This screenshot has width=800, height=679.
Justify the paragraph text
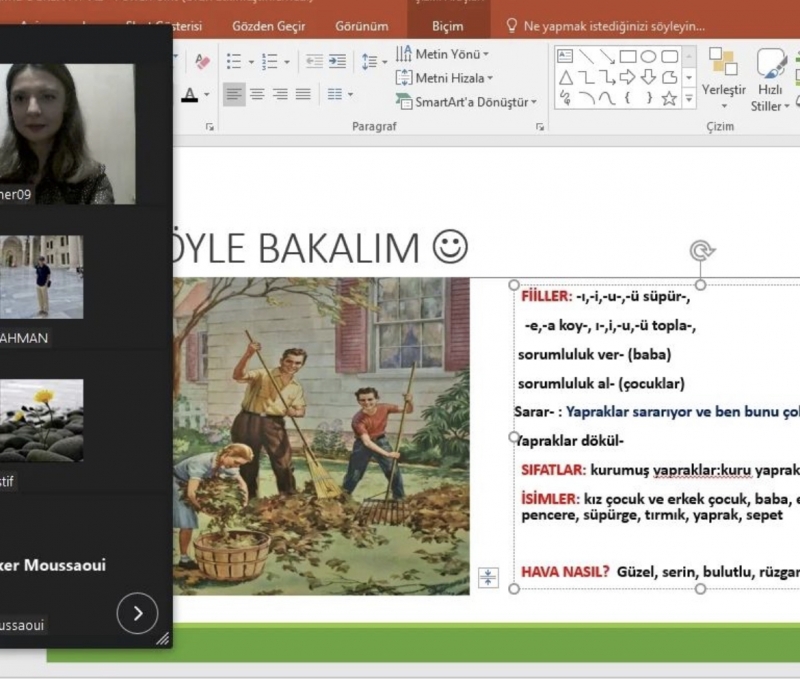[x=303, y=94]
